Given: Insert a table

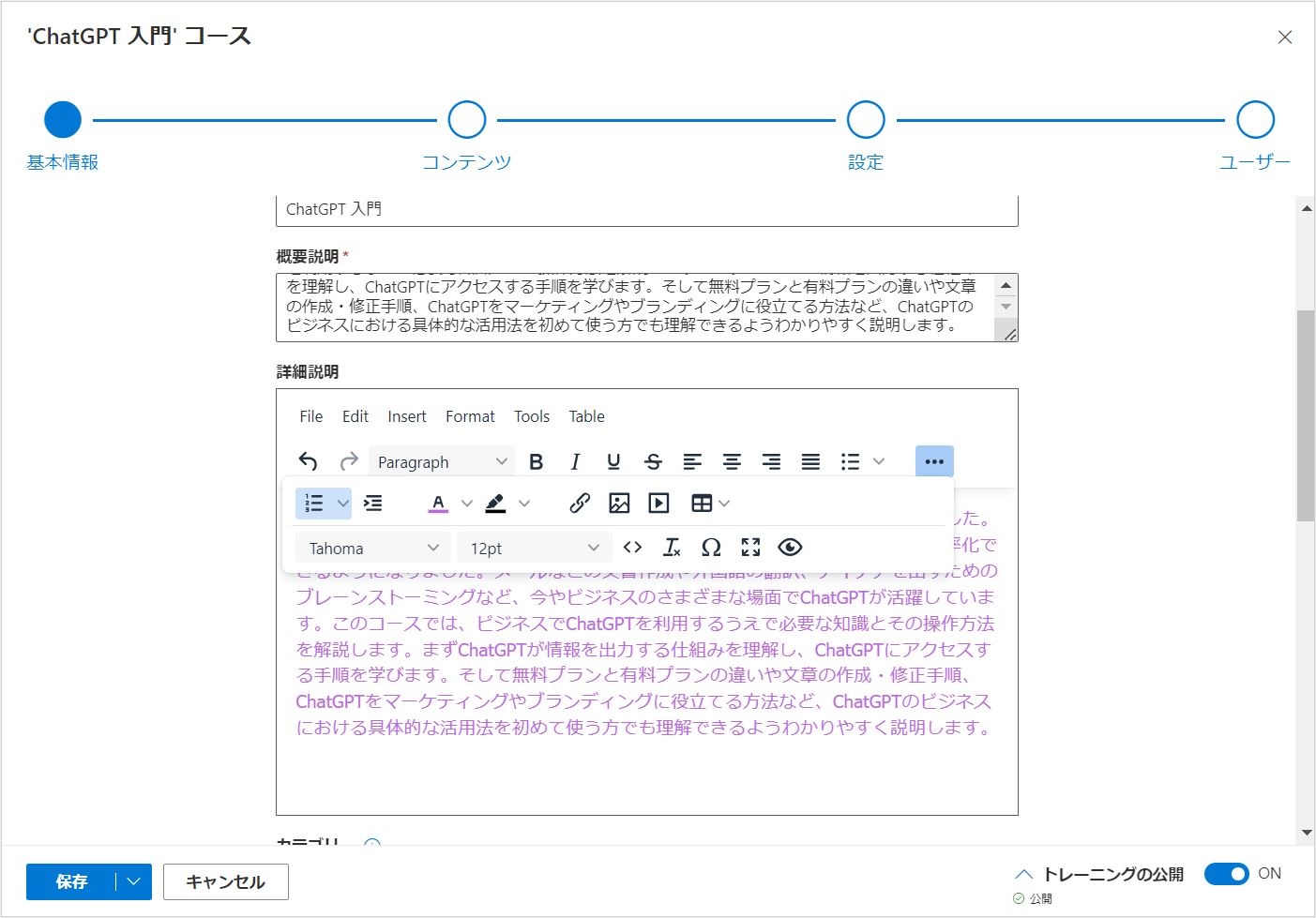Looking at the screenshot, I should click(701, 504).
